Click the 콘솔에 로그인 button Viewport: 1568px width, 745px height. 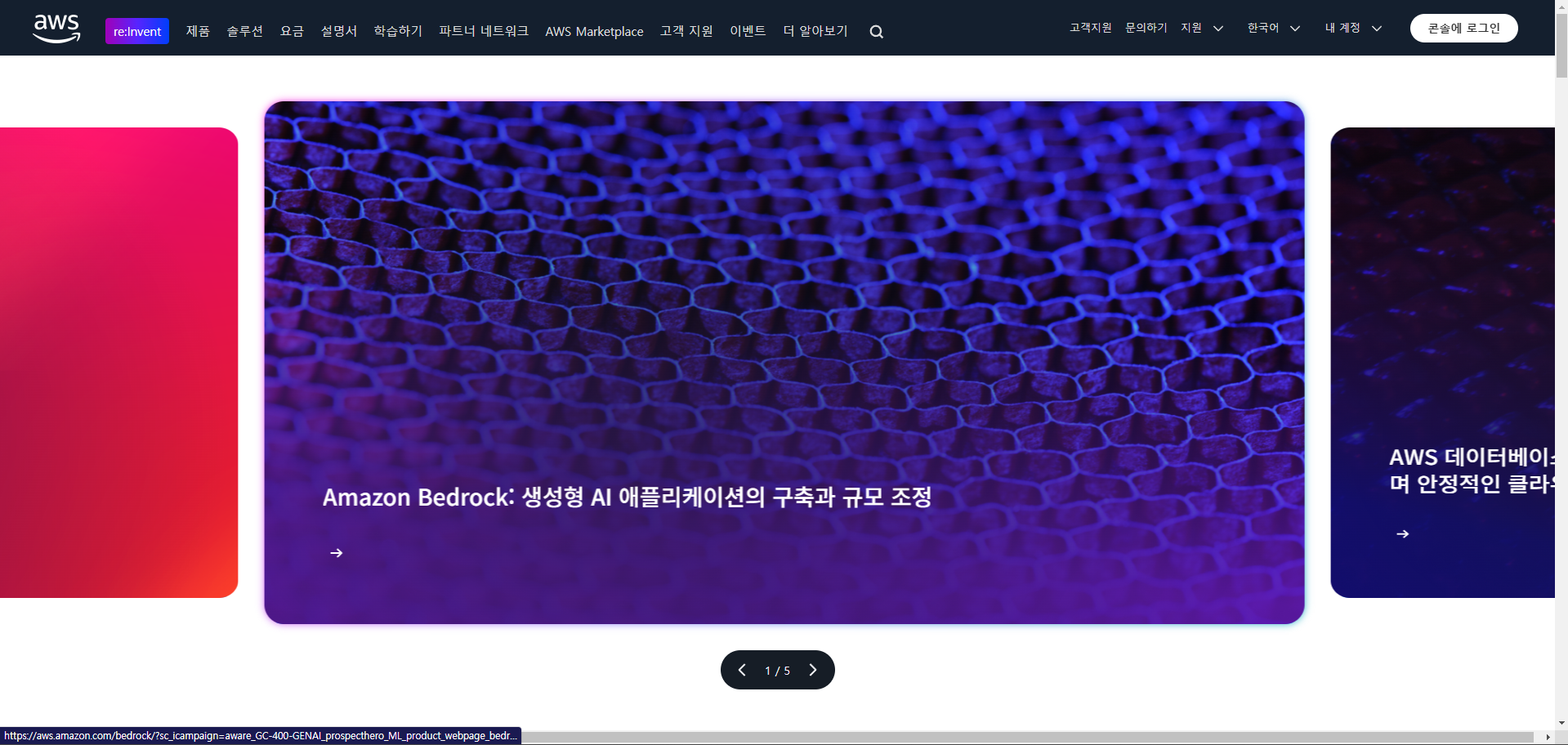(1464, 28)
